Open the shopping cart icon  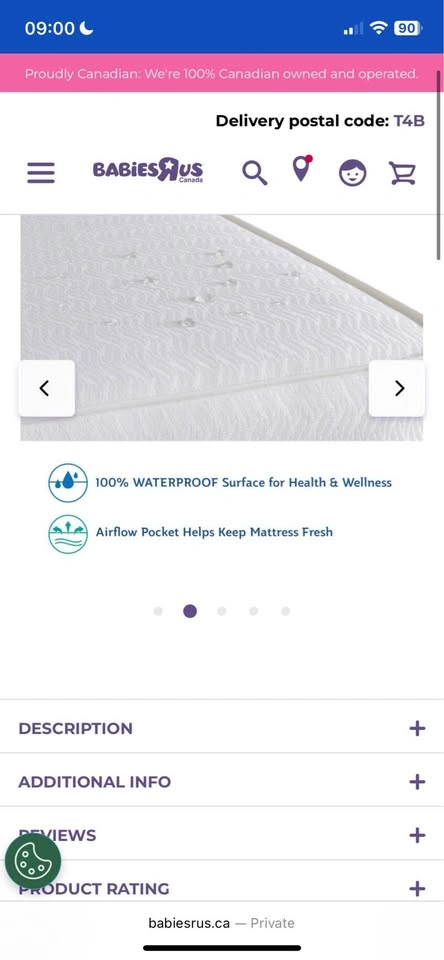[402, 173]
